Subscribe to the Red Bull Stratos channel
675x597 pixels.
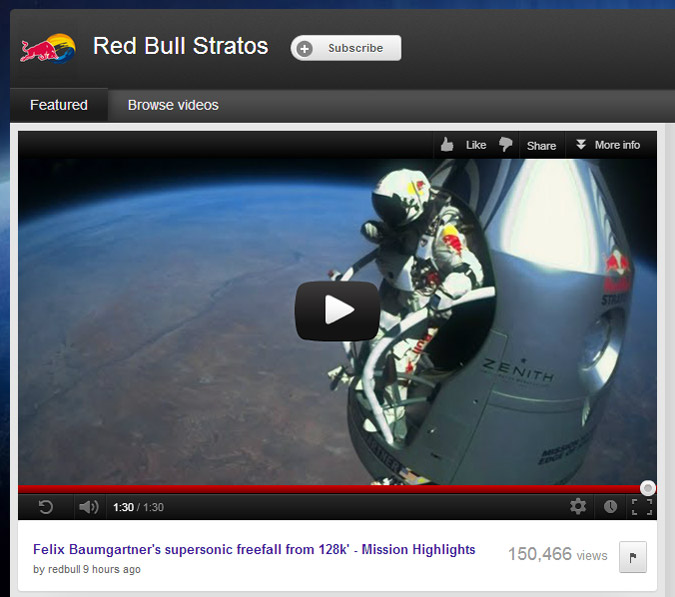[346, 48]
